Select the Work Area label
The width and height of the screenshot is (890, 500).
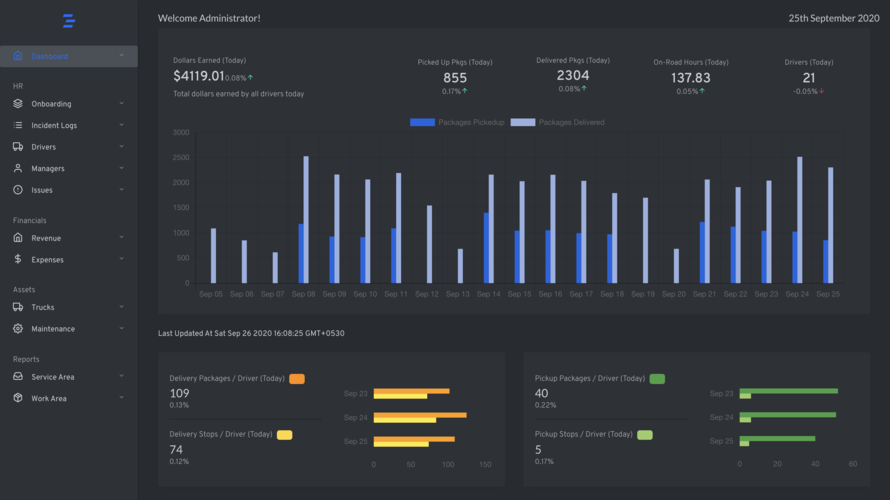point(49,398)
